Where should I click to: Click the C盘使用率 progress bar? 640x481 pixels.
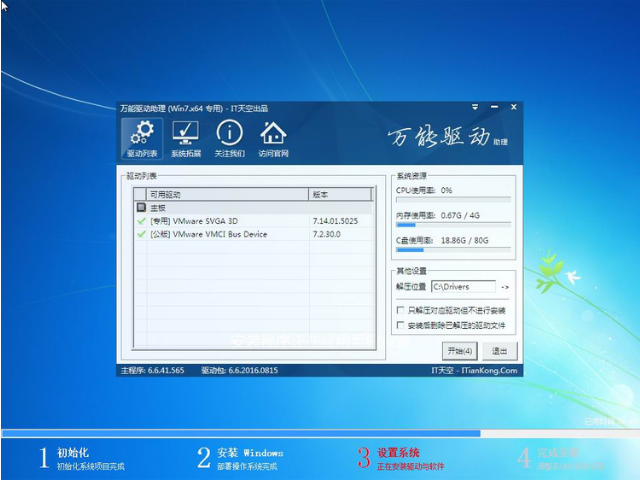(x=453, y=250)
